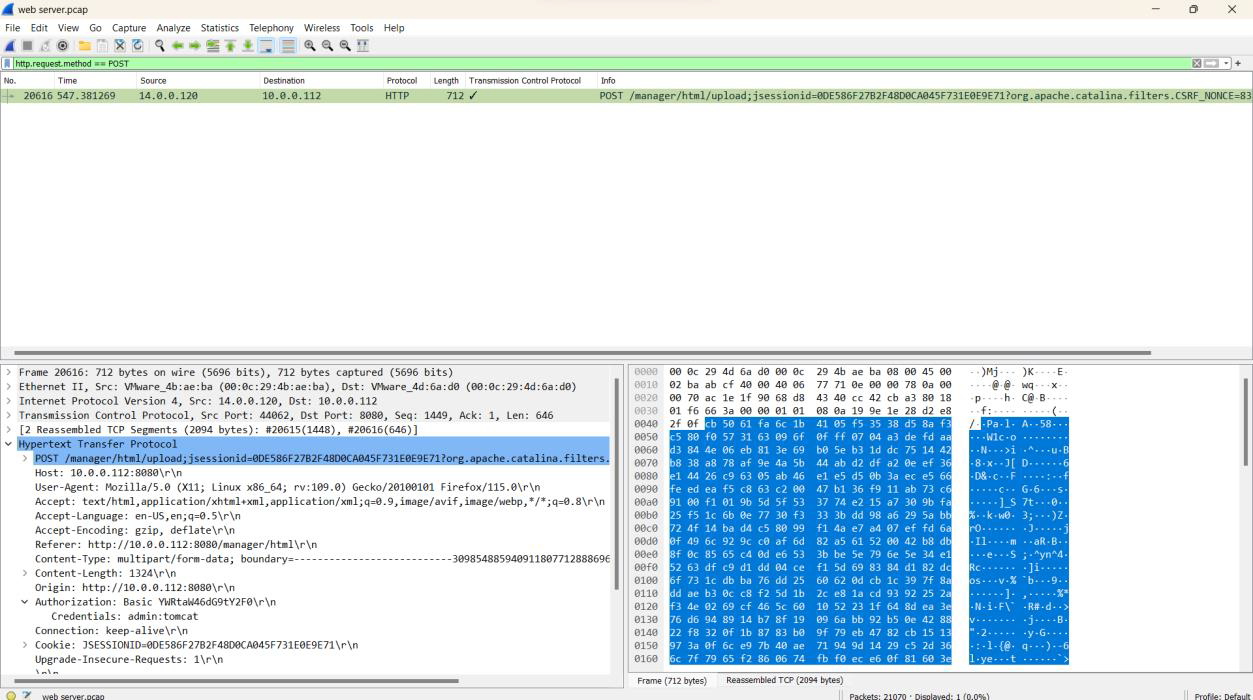
Task: Click the Open capture file folder icon
Action: pyautogui.click(x=85, y=46)
